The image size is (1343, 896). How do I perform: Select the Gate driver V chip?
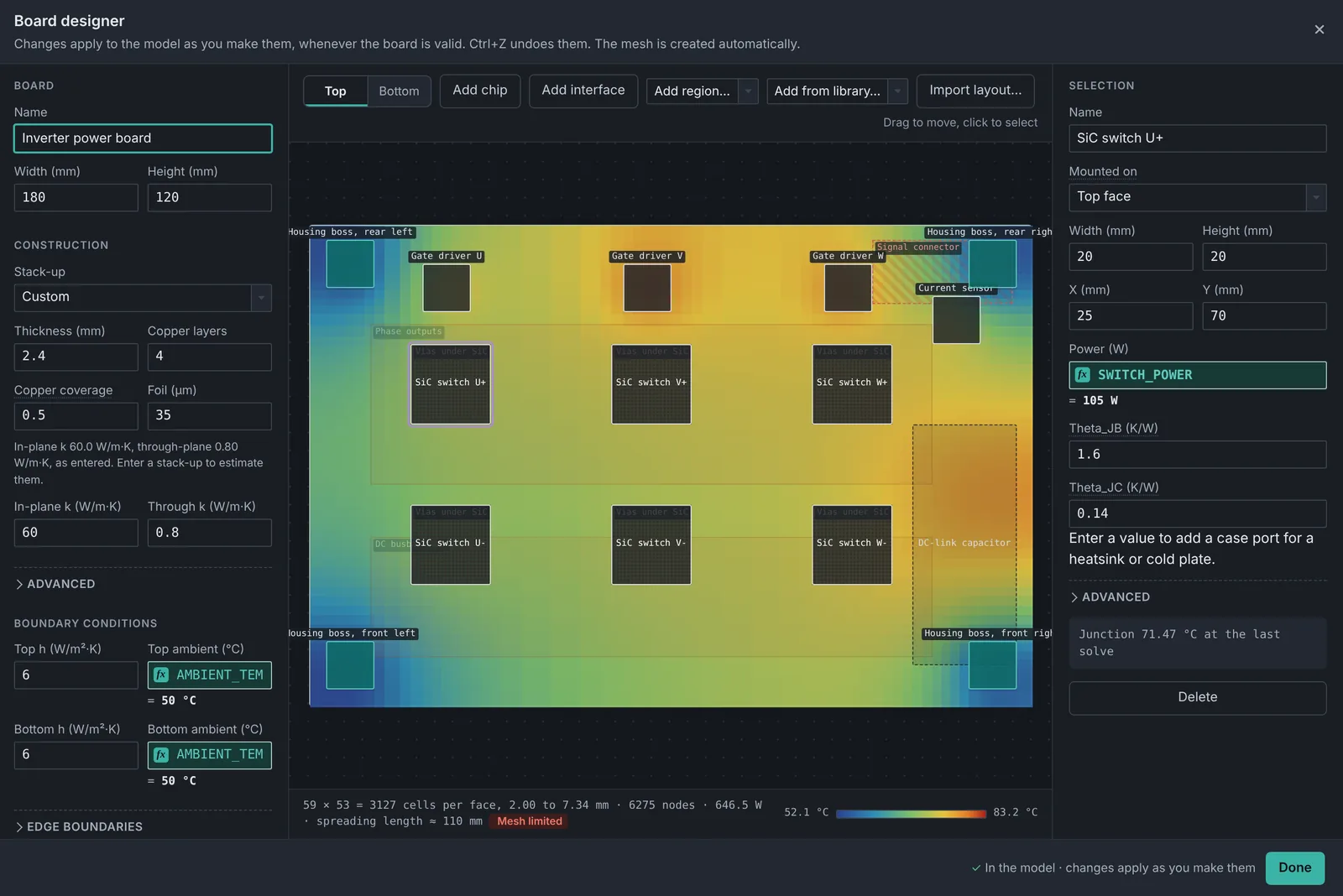(x=647, y=288)
